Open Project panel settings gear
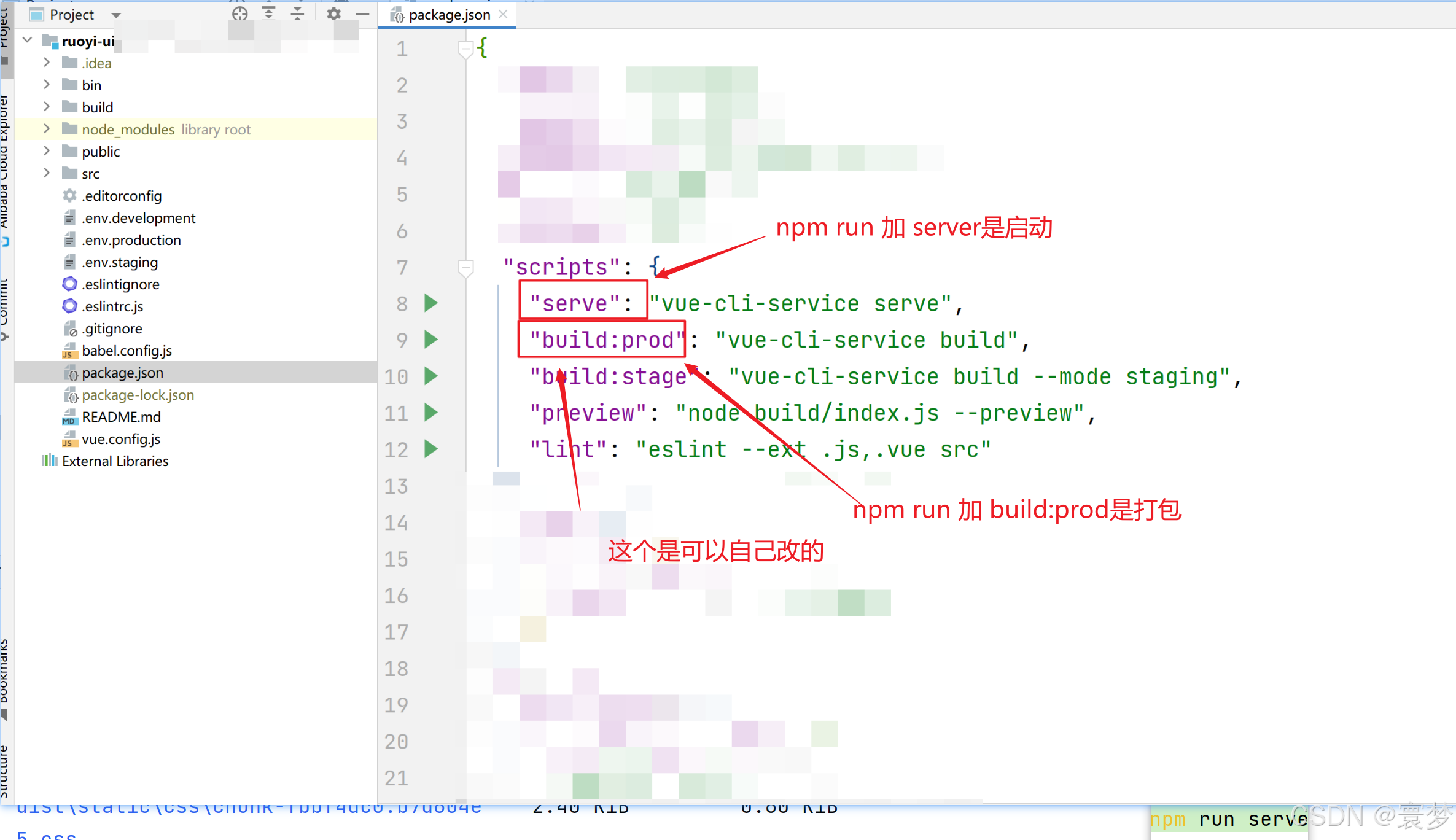The image size is (1456, 840). tap(333, 14)
